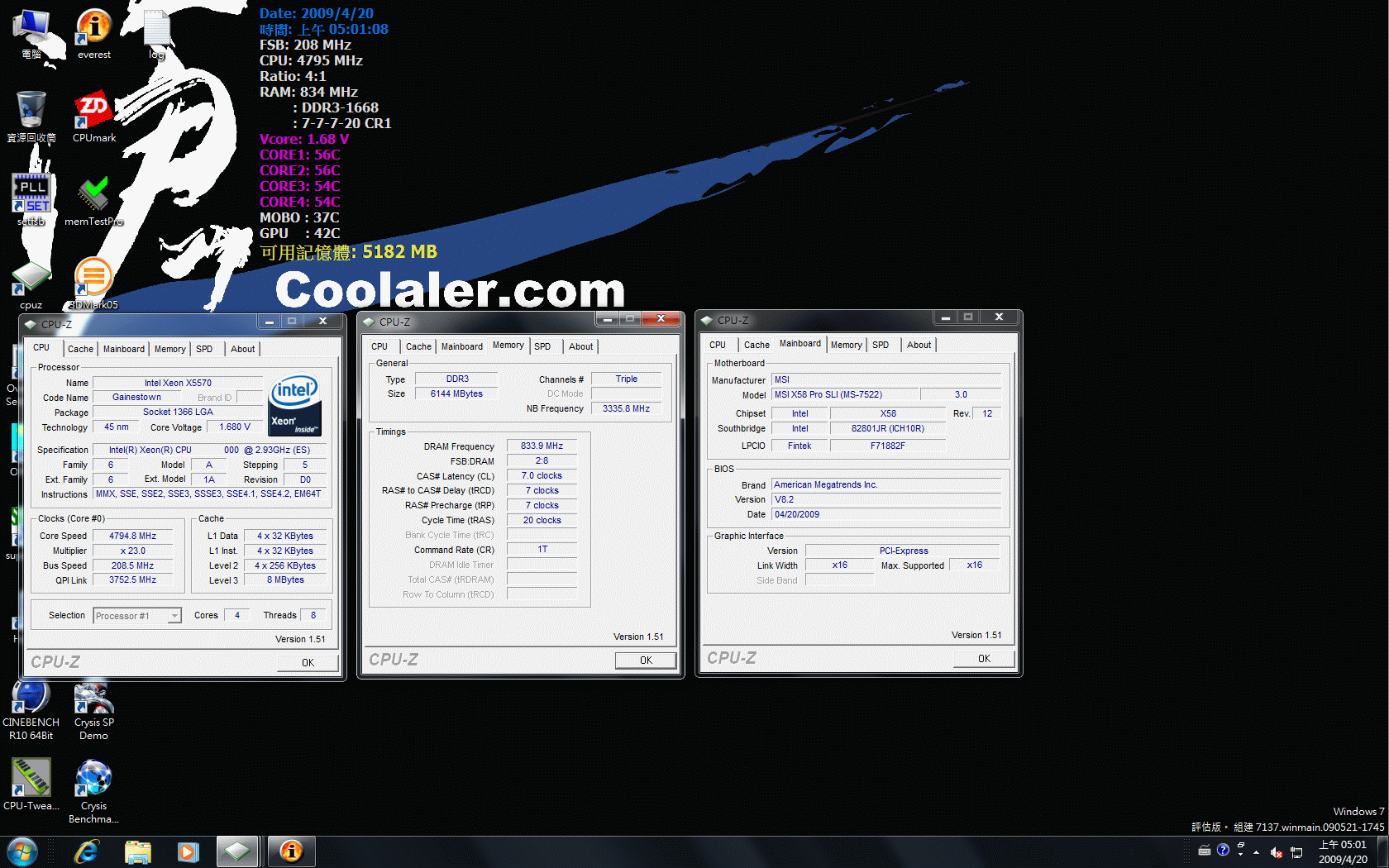Select Cache tab in middle CPU-Z window
The height and width of the screenshot is (868, 1389).
click(x=418, y=346)
